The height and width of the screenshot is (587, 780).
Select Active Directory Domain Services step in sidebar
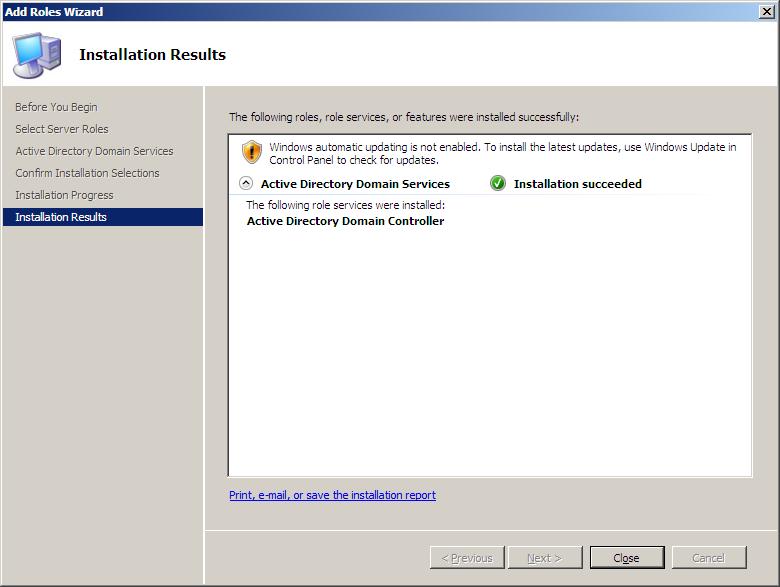(94, 151)
